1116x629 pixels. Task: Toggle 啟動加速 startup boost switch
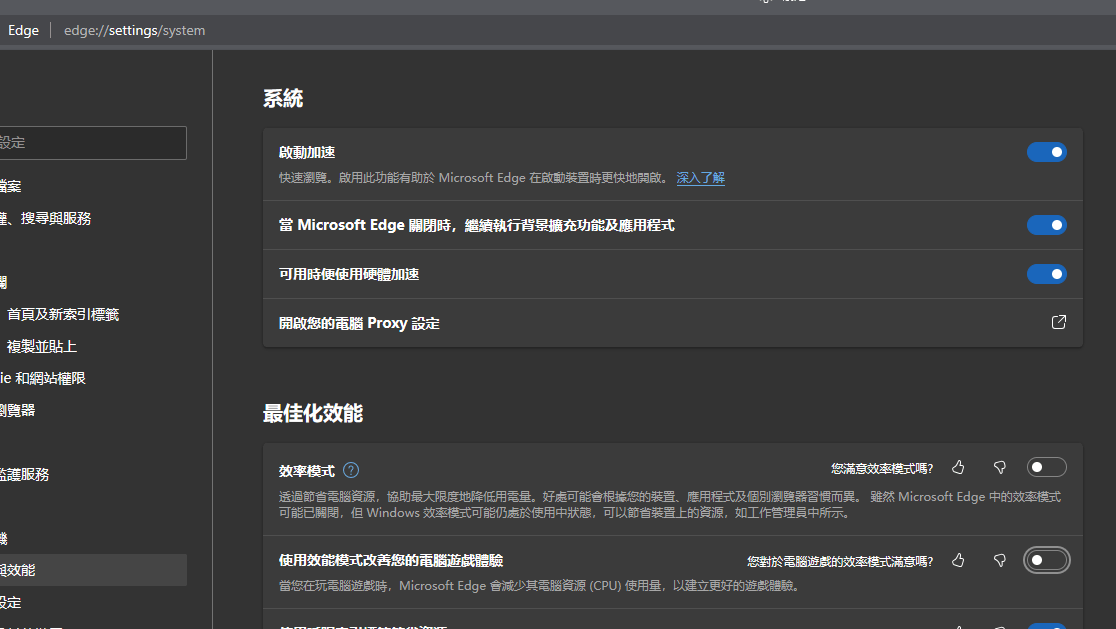pos(1046,152)
